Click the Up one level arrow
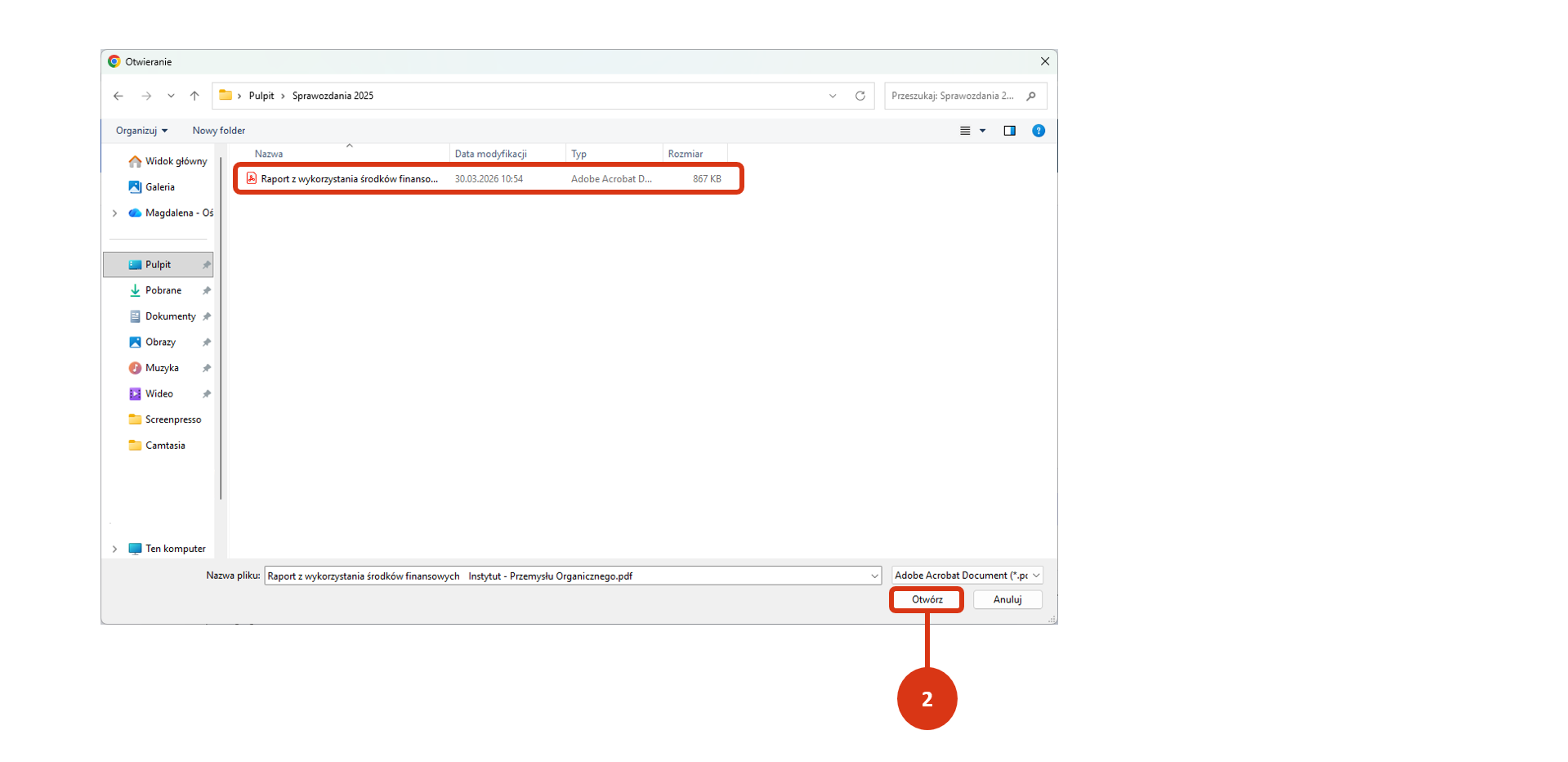Viewport: 1568px width, 762px height. [x=194, y=96]
